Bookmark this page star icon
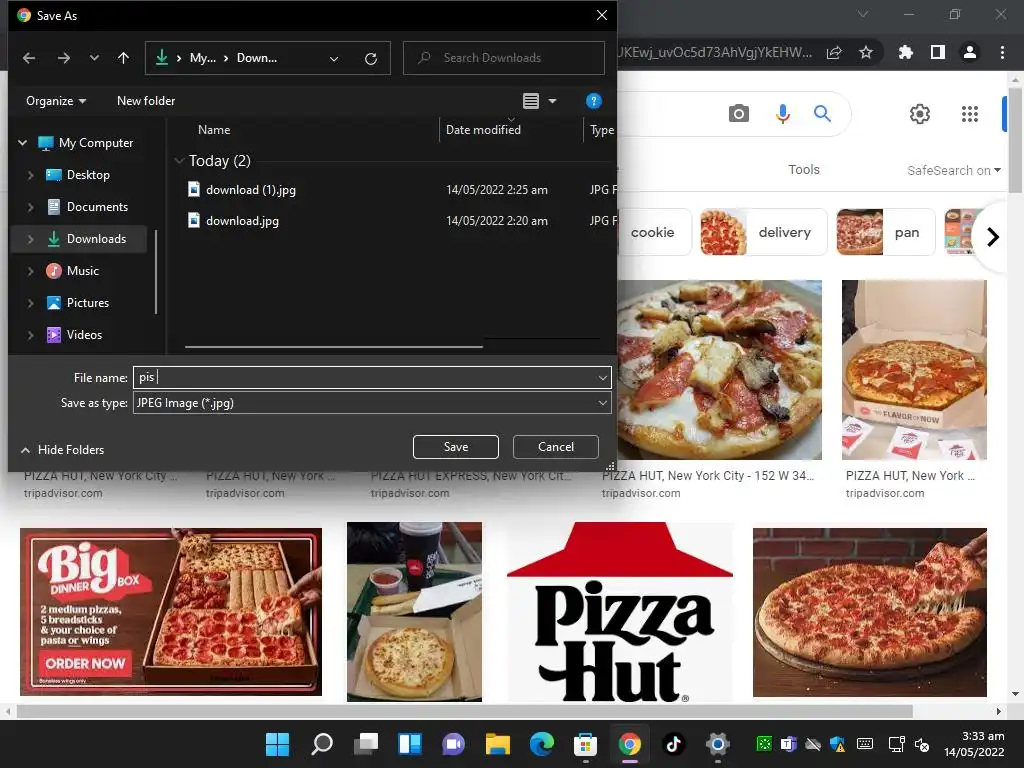 pyautogui.click(x=866, y=52)
